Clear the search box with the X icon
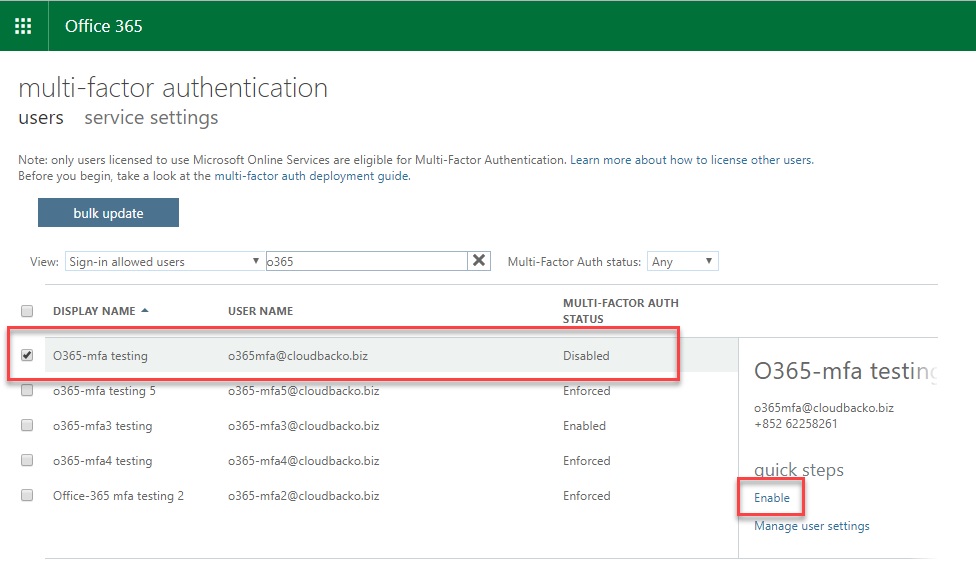Screen dimensions: 976x583 pos(479,261)
